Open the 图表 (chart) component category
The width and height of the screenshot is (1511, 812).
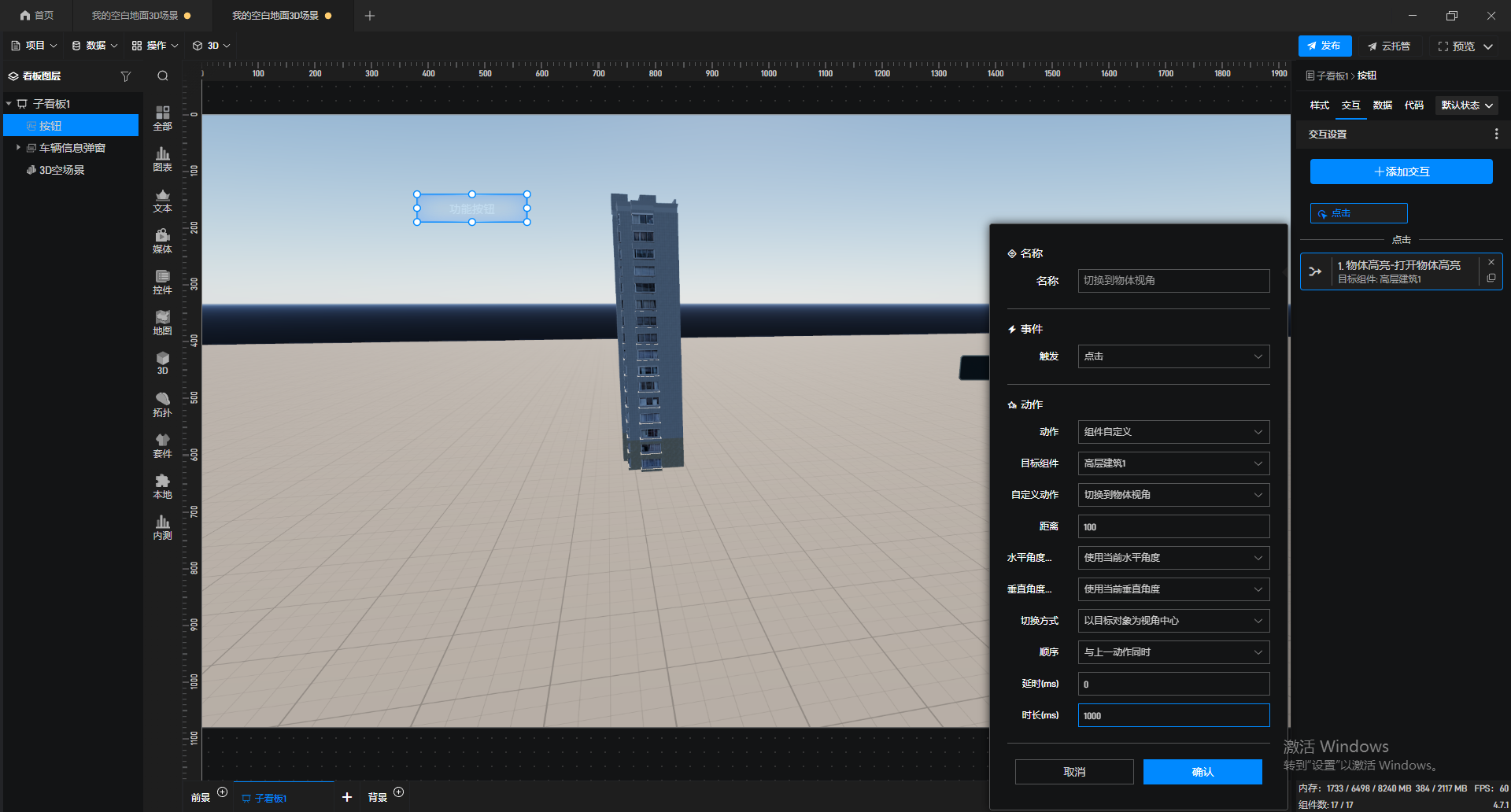162,159
